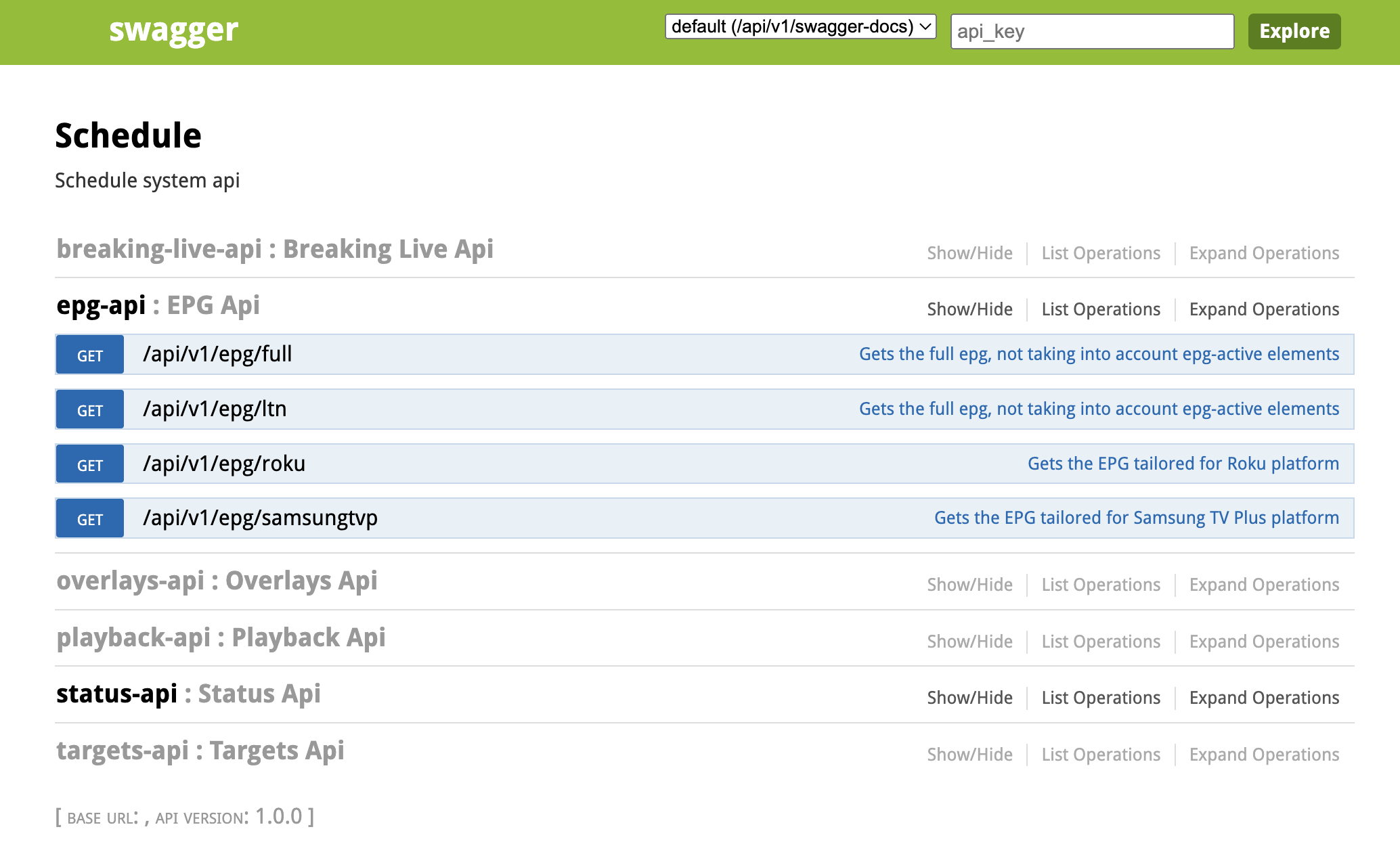The image size is (1400, 850).
Task: Open the /api/v1/swagger-docs dropdown
Action: (x=800, y=27)
